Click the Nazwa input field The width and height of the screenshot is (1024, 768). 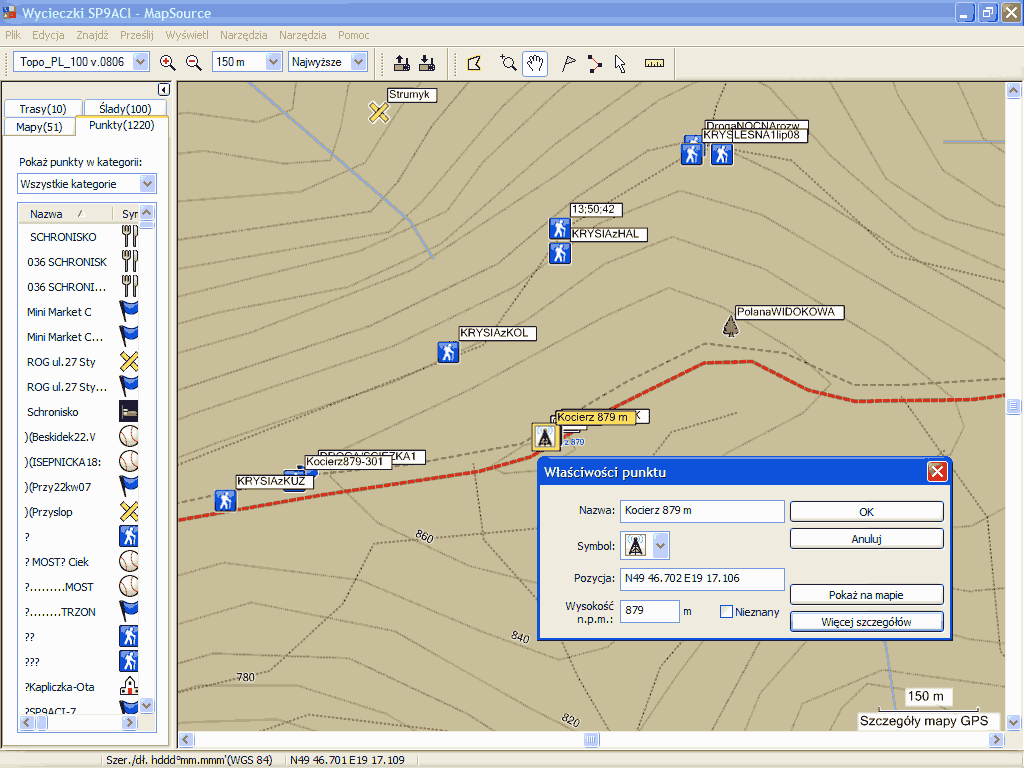(x=701, y=511)
